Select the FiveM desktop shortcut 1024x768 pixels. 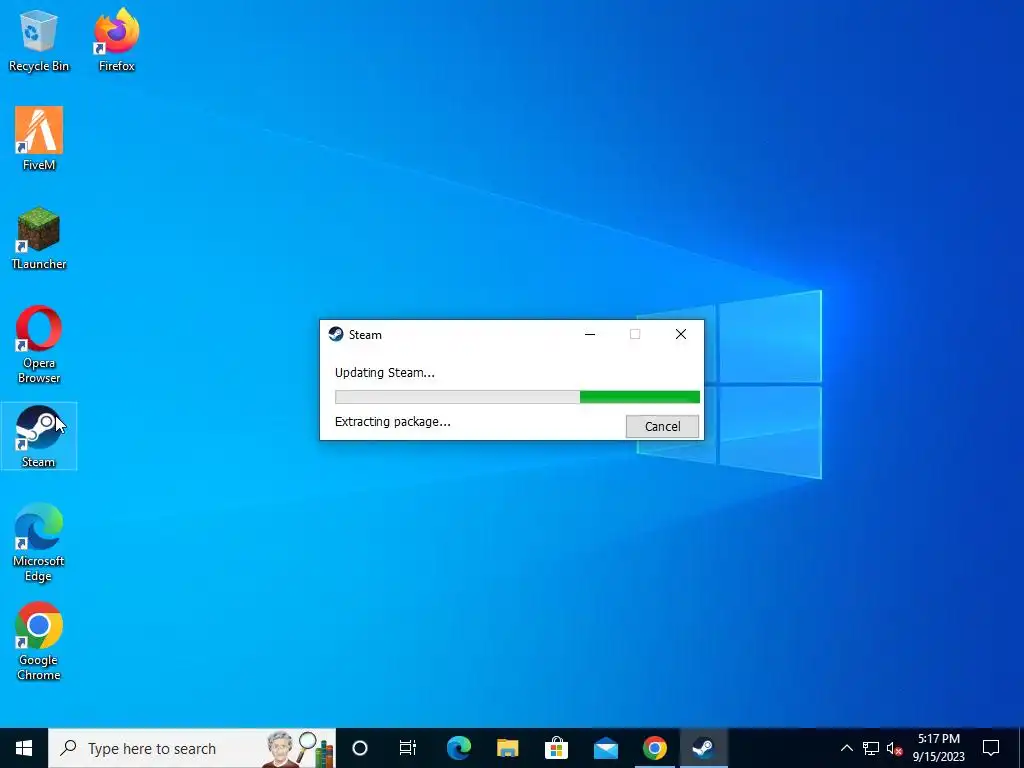pos(39,139)
